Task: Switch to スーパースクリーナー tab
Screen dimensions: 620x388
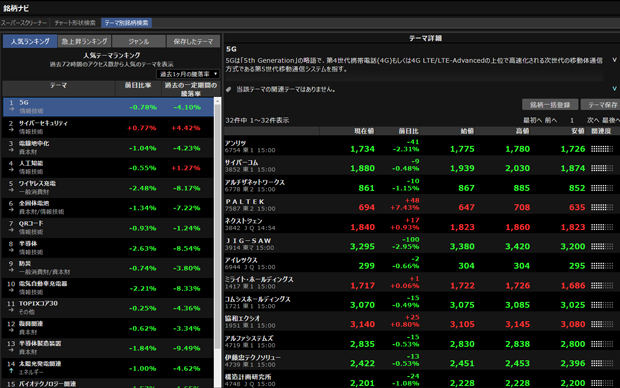Action: coord(24,23)
